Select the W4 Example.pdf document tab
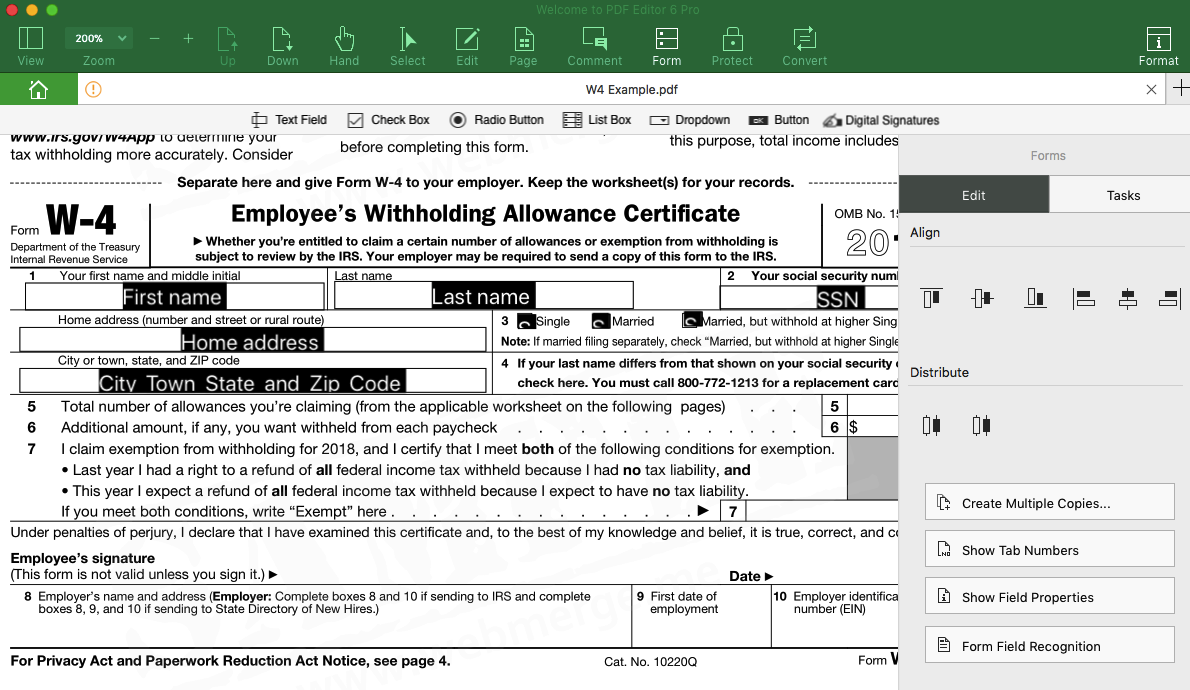The width and height of the screenshot is (1190, 690). [631, 90]
